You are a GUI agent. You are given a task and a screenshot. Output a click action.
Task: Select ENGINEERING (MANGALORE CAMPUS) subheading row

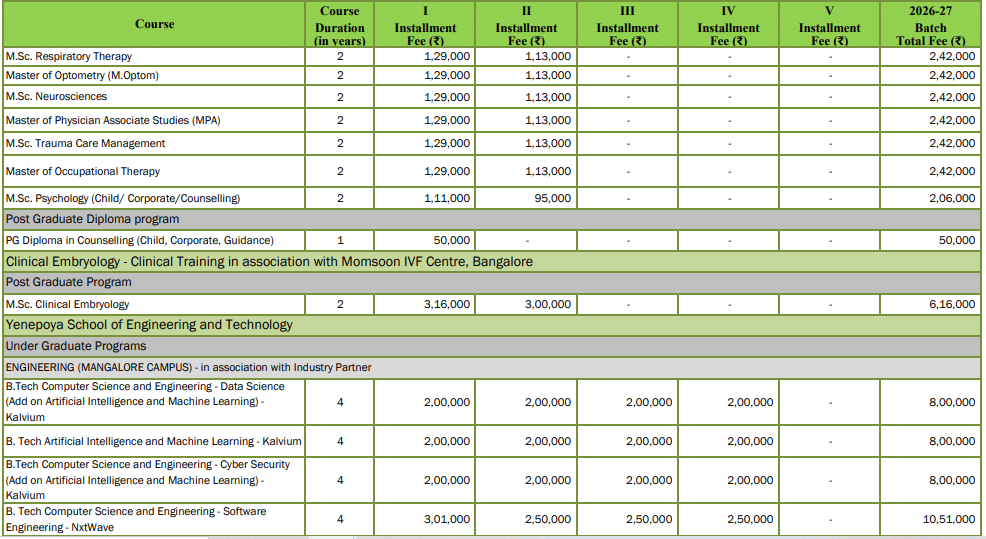coord(188,367)
